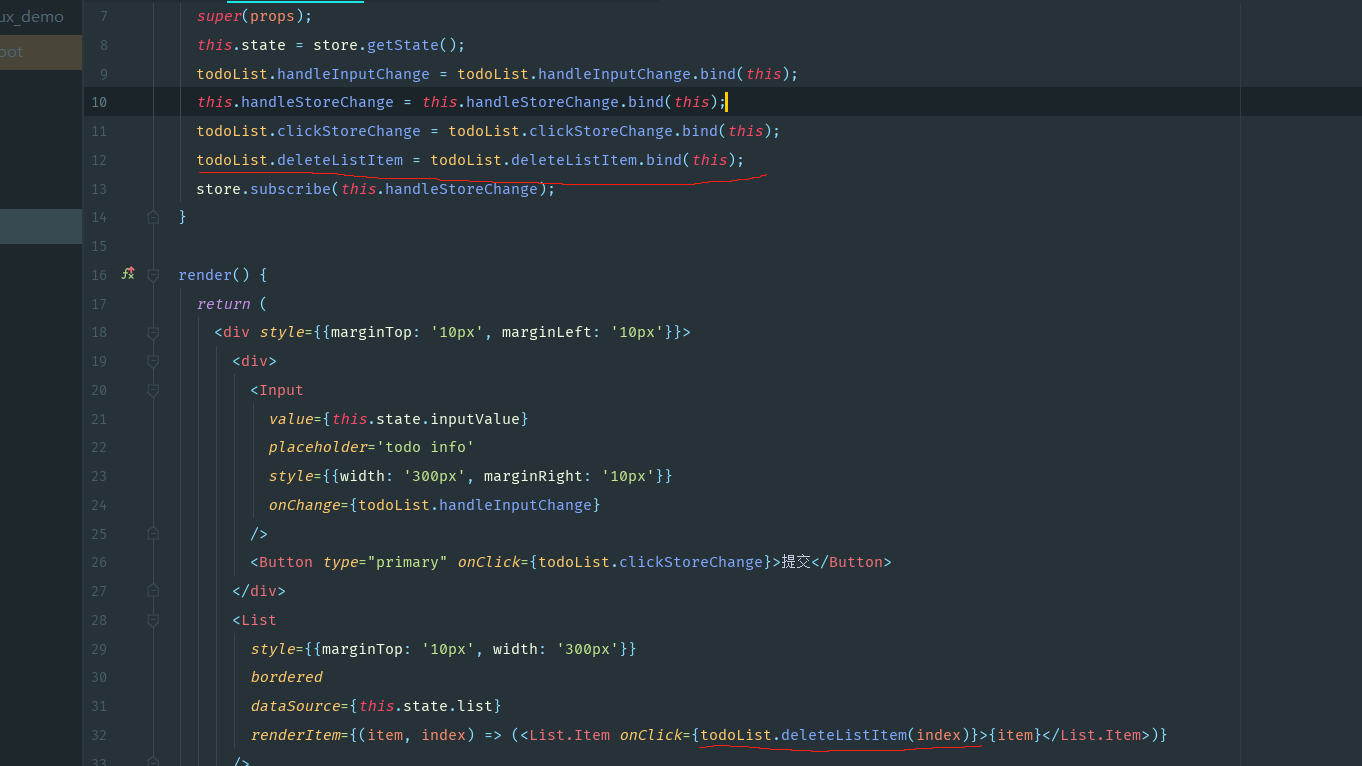Screen dimensions: 1362x766
Task: Click line number 20 in the gutter
Action: point(99,390)
